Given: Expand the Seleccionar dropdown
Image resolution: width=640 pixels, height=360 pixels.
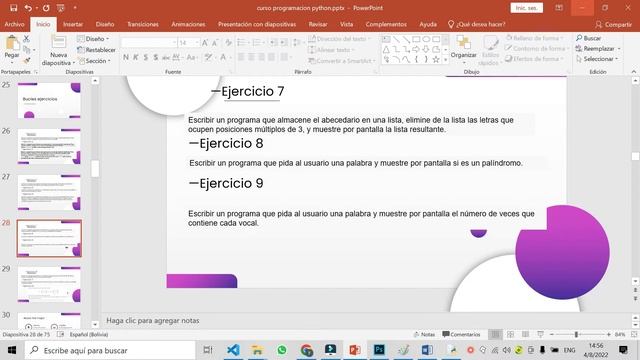Looking at the screenshot, I should (616, 59).
